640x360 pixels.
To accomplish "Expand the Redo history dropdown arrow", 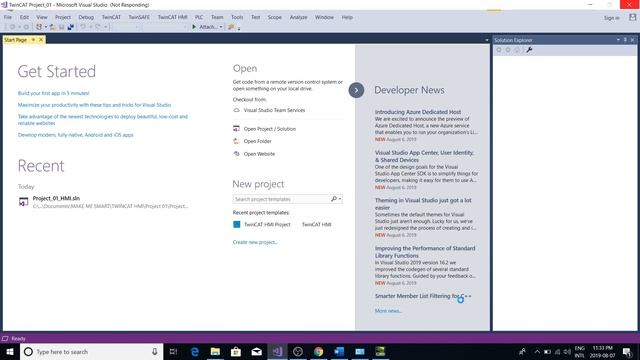I will click(105, 27).
